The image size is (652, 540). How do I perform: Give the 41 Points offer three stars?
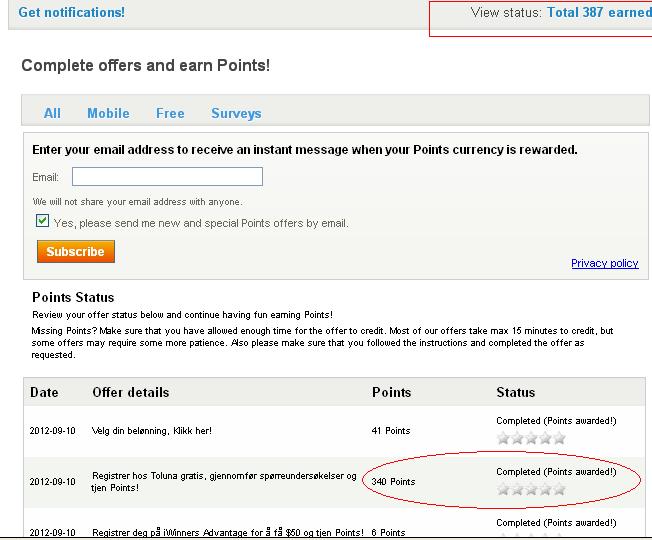click(531, 438)
